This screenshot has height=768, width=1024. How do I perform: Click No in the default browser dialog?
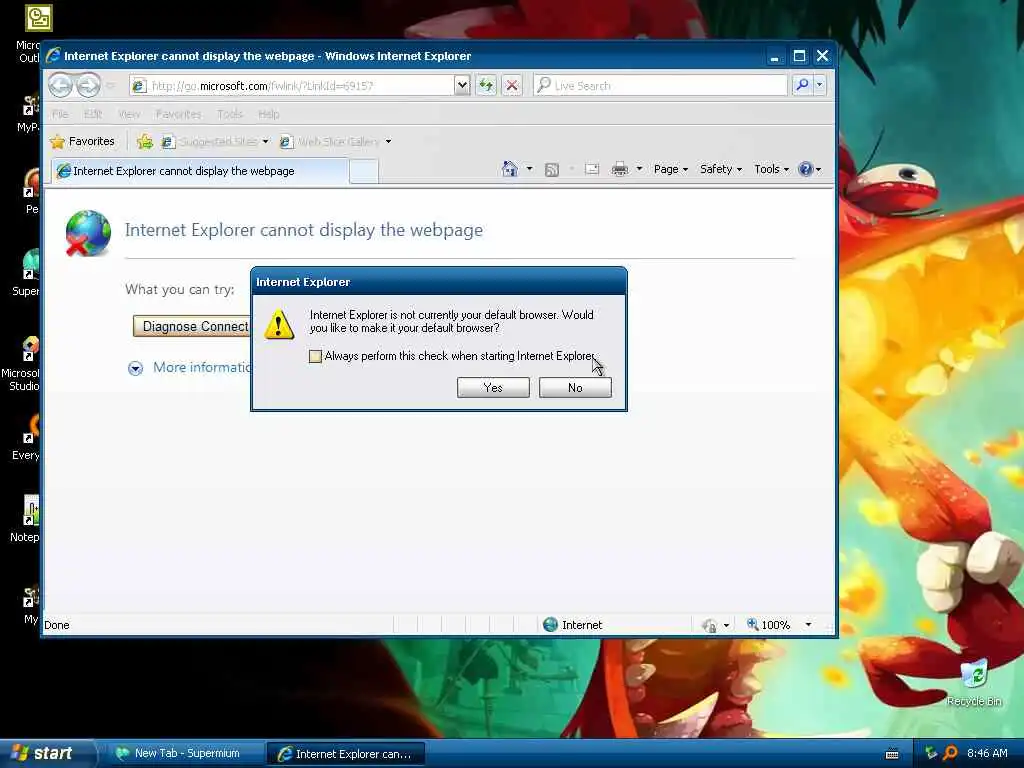[575, 388]
